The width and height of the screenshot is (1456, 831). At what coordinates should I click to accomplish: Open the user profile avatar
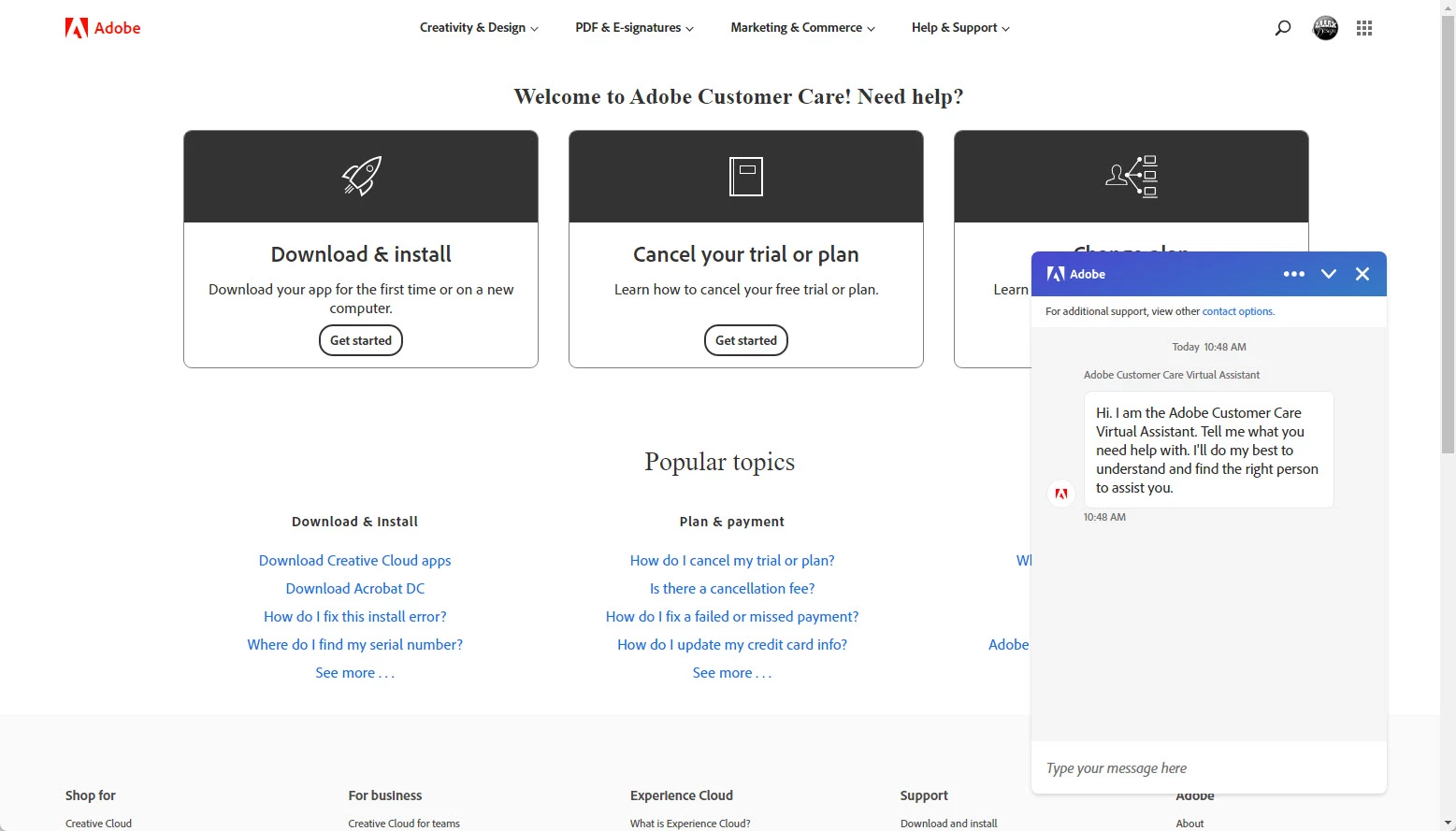(1325, 28)
